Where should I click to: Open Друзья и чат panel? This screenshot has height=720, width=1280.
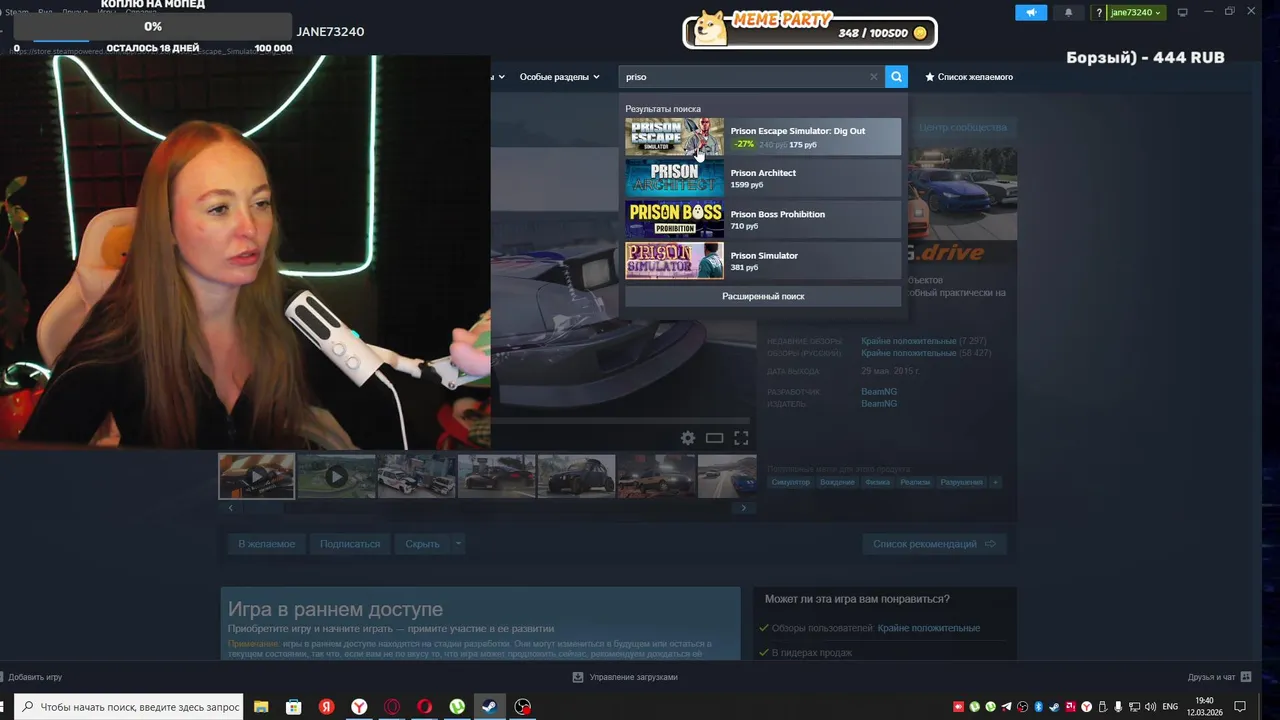1219,677
